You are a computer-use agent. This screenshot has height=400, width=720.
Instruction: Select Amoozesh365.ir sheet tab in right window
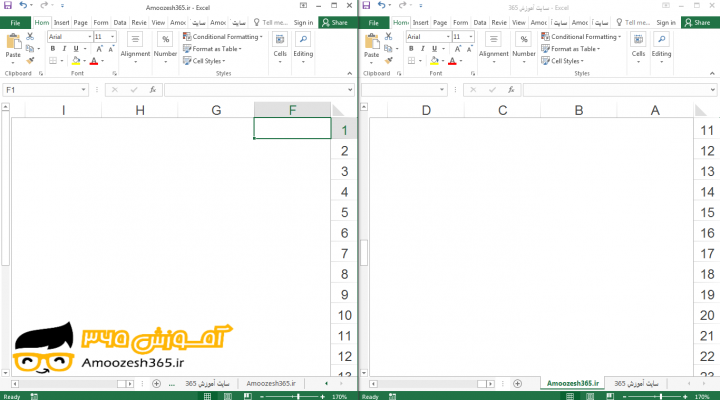pyautogui.click(x=573, y=383)
